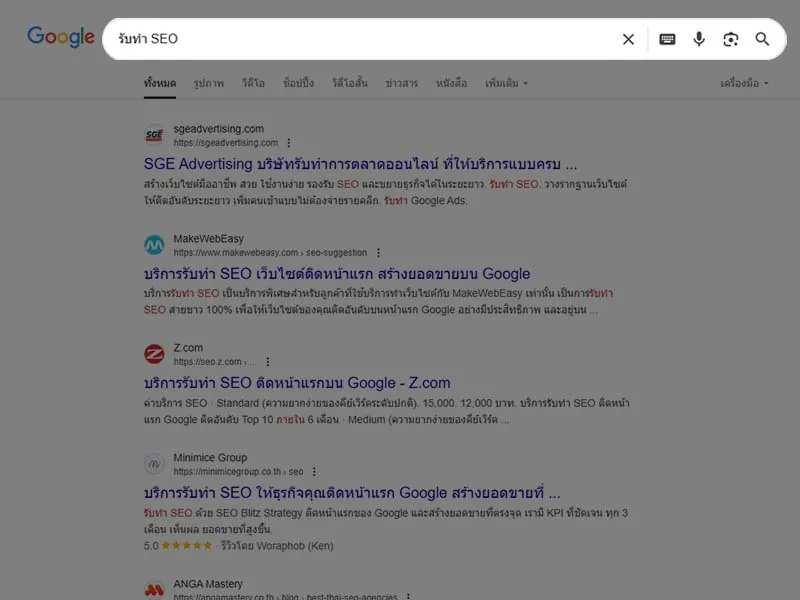
Task: Open the MakeWebEasy SEO service title link
Action: click(x=337, y=274)
